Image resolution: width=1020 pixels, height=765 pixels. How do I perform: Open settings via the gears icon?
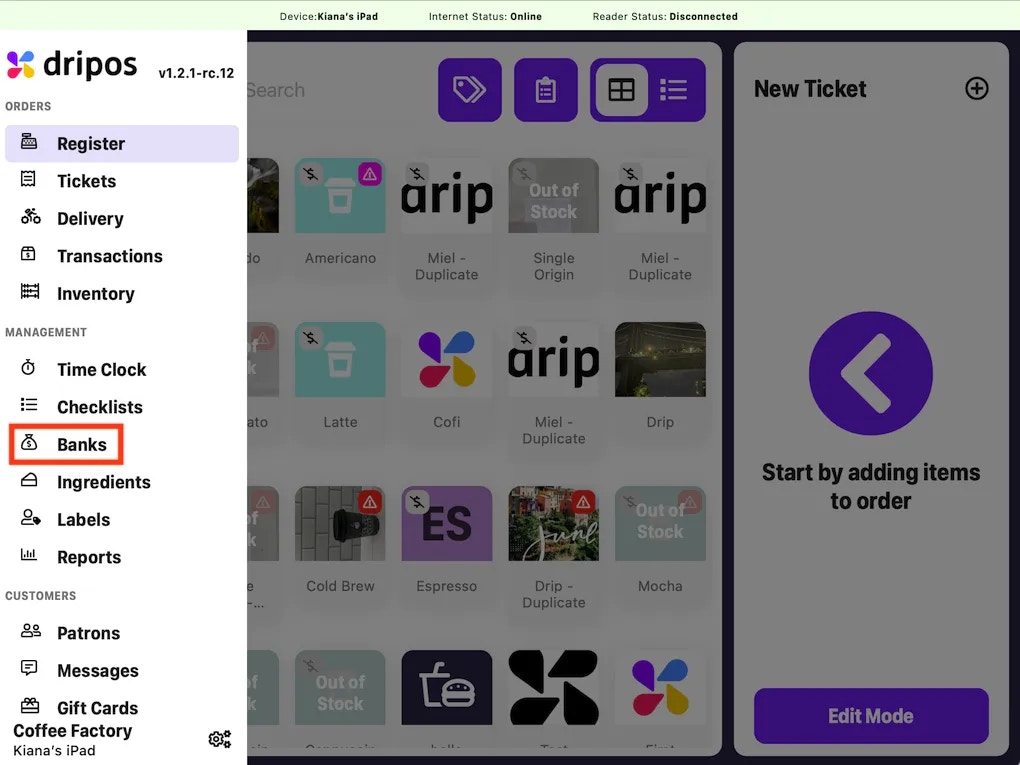[220, 739]
